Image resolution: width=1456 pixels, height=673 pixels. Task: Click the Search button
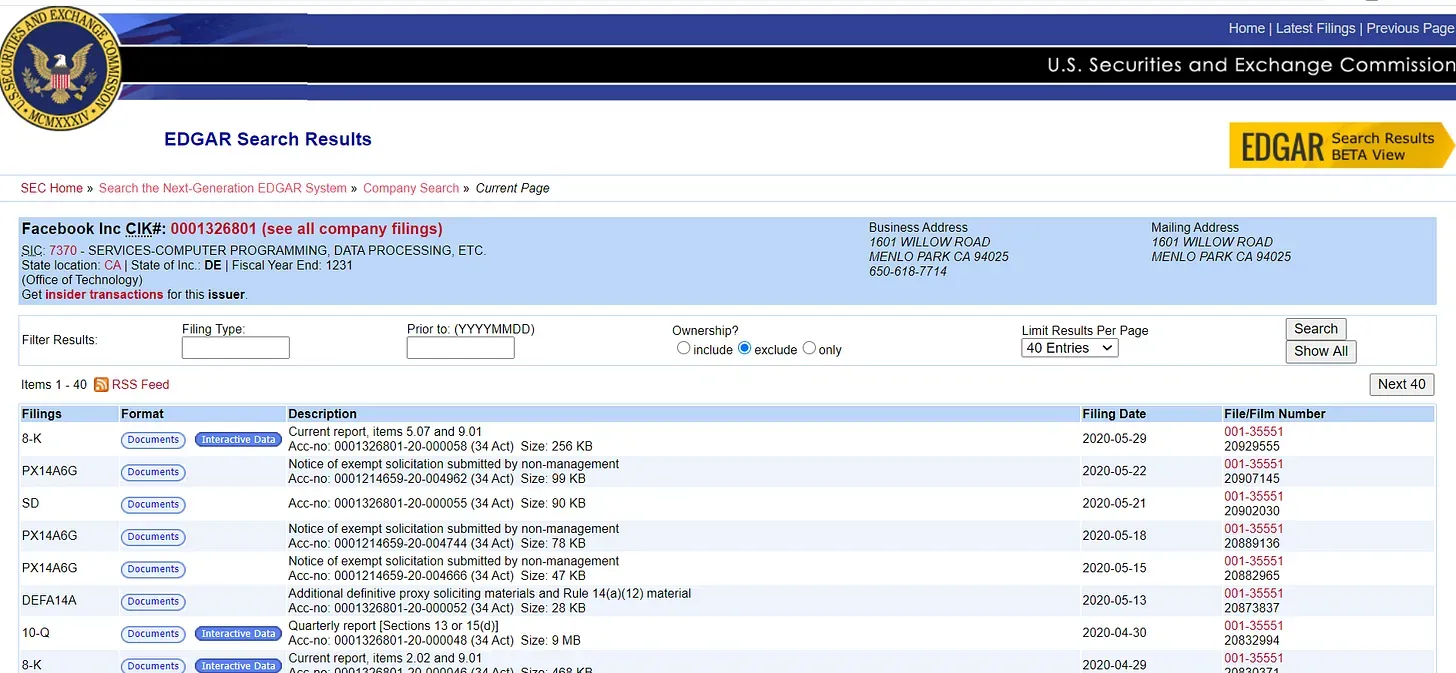click(1315, 329)
